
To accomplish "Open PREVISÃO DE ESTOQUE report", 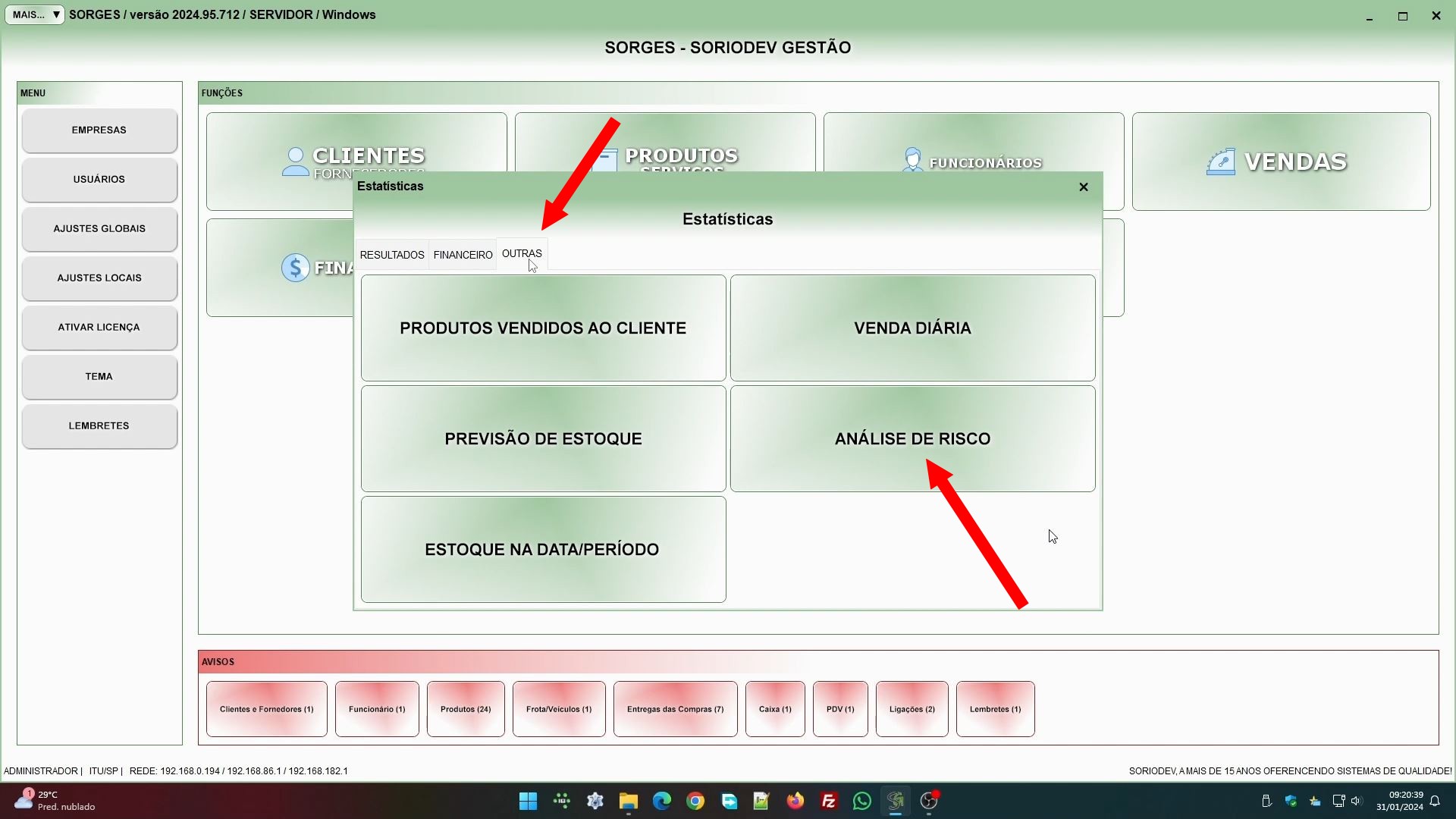I will pos(543,438).
